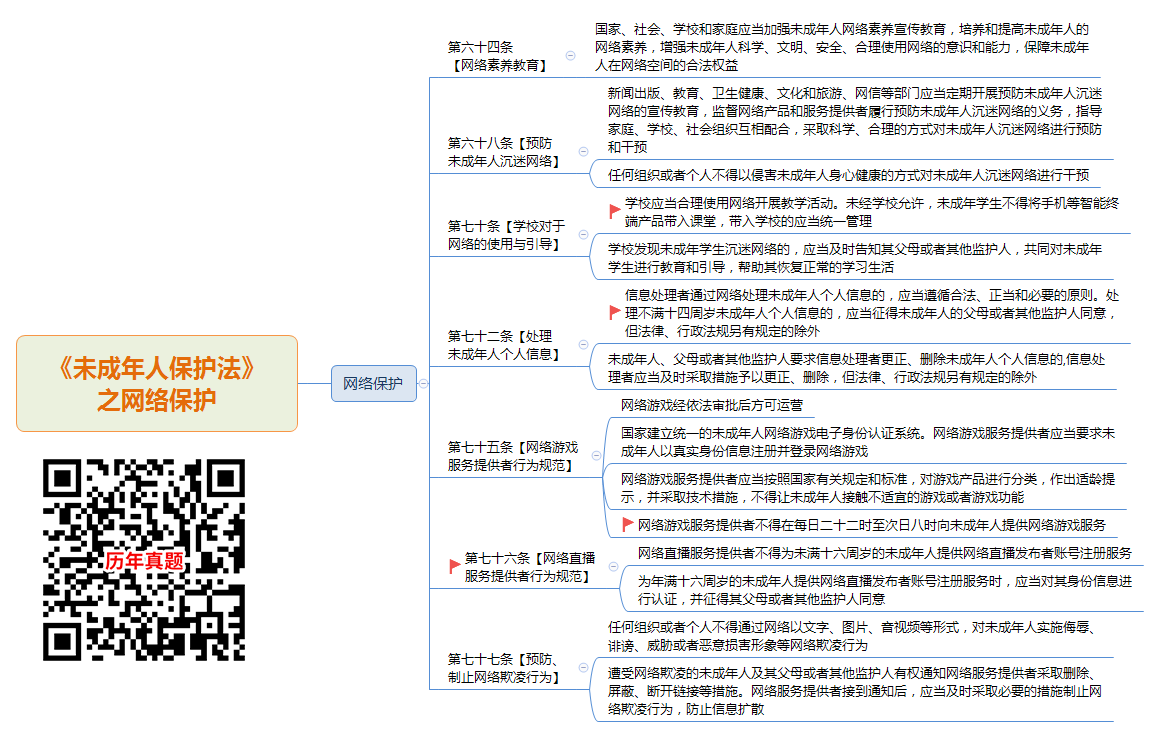Select the central topic 《未成年人保护法》之网络保护
The image size is (1160, 737).
[155, 383]
